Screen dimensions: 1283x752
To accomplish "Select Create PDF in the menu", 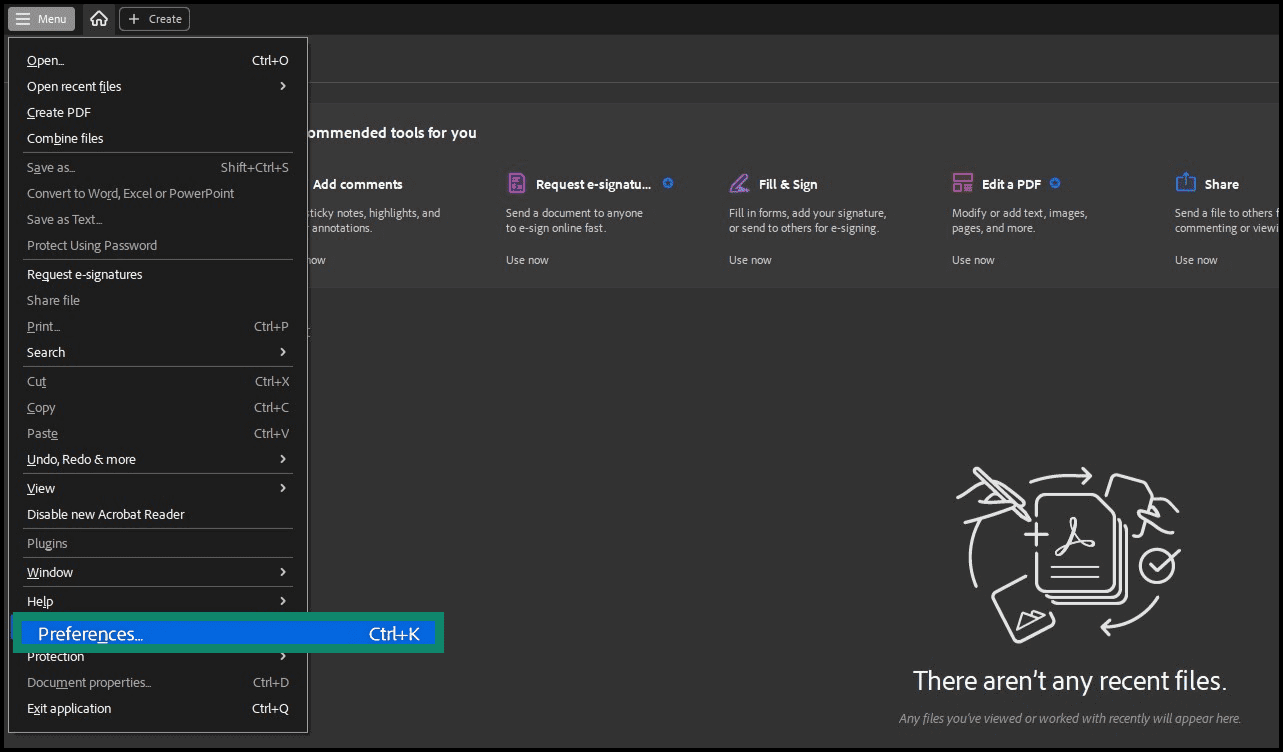I will [x=57, y=112].
